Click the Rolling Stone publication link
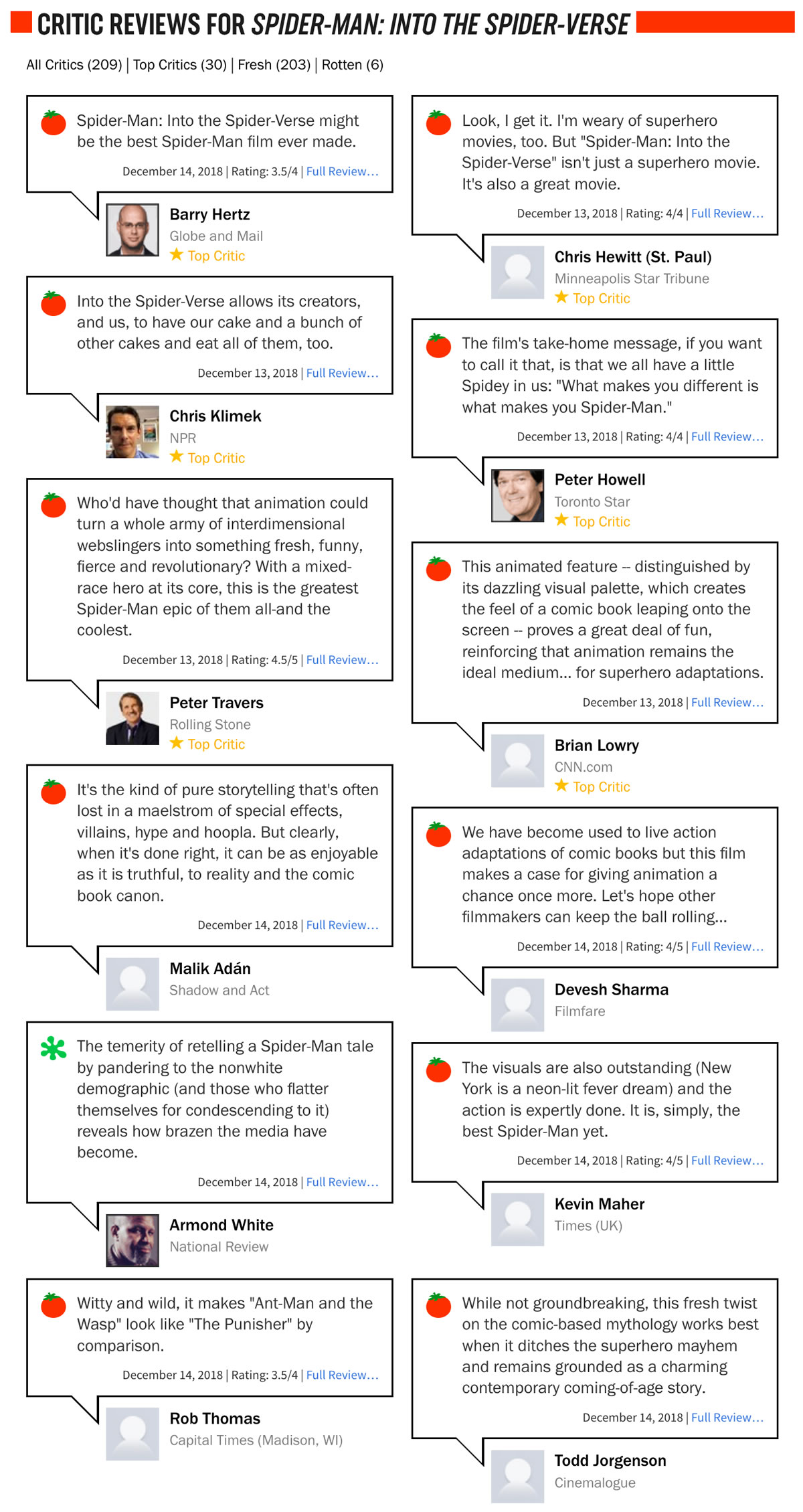Image resolution: width=803 pixels, height=1512 pixels. [210, 724]
